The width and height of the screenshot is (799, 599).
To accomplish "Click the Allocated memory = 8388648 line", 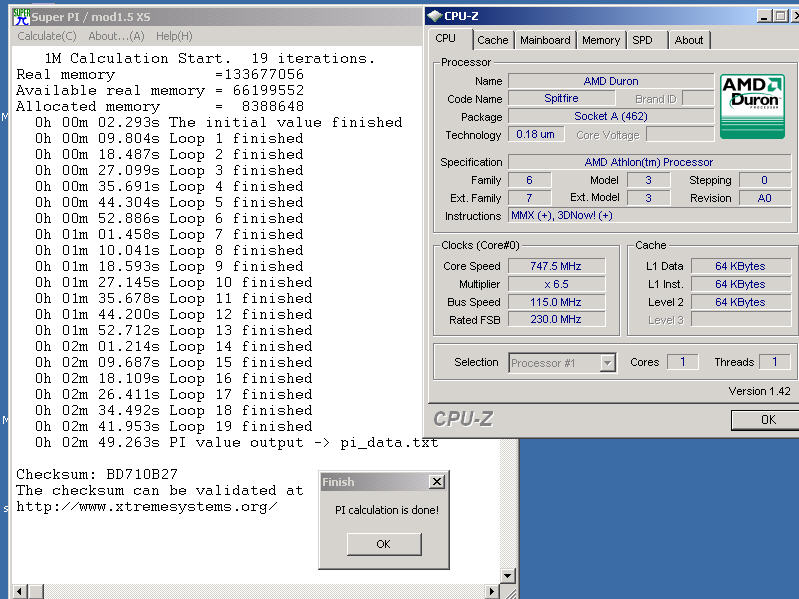I will tap(160, 106).
